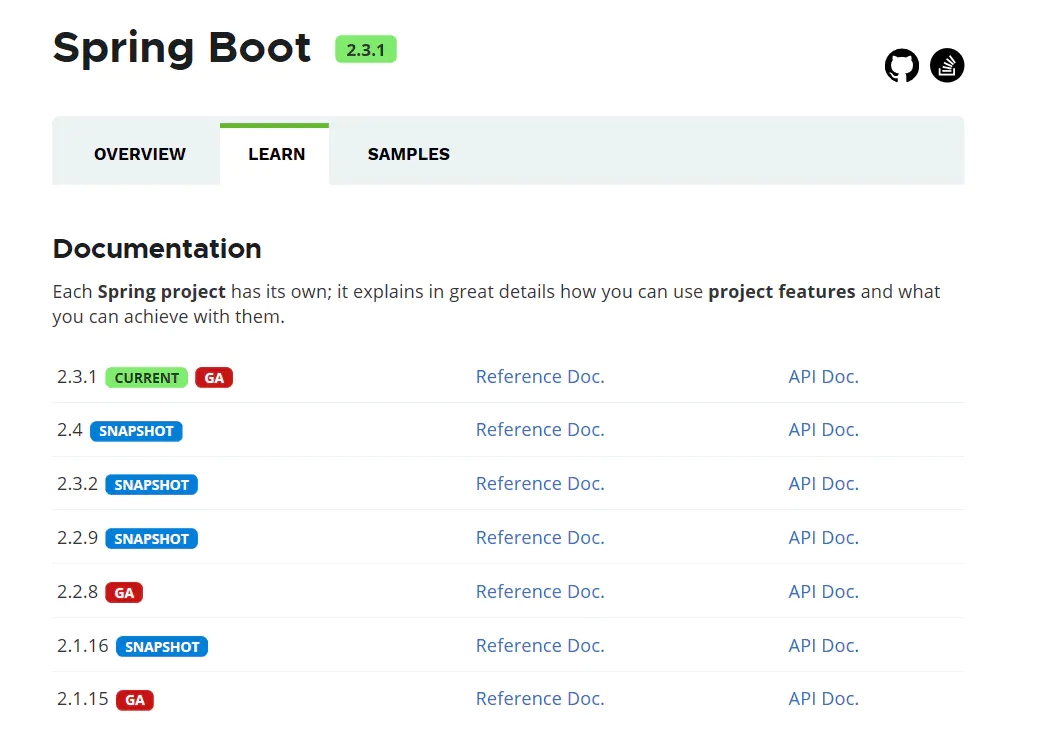Open Reference Doc. for 2.2.9 snapshot

click(x=540, y=537)
